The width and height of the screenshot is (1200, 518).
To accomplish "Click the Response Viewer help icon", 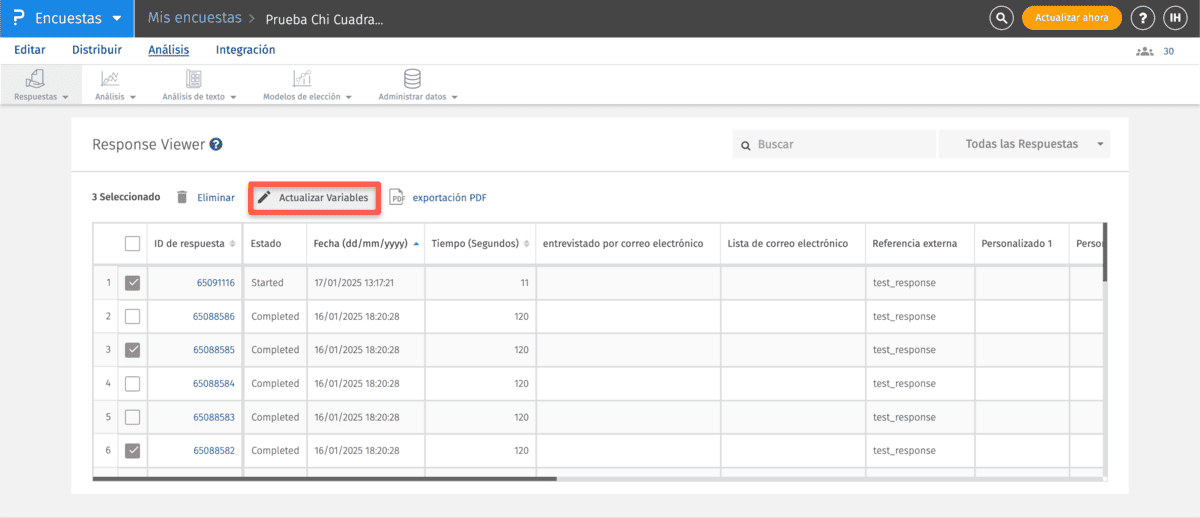I will point(216,144).
